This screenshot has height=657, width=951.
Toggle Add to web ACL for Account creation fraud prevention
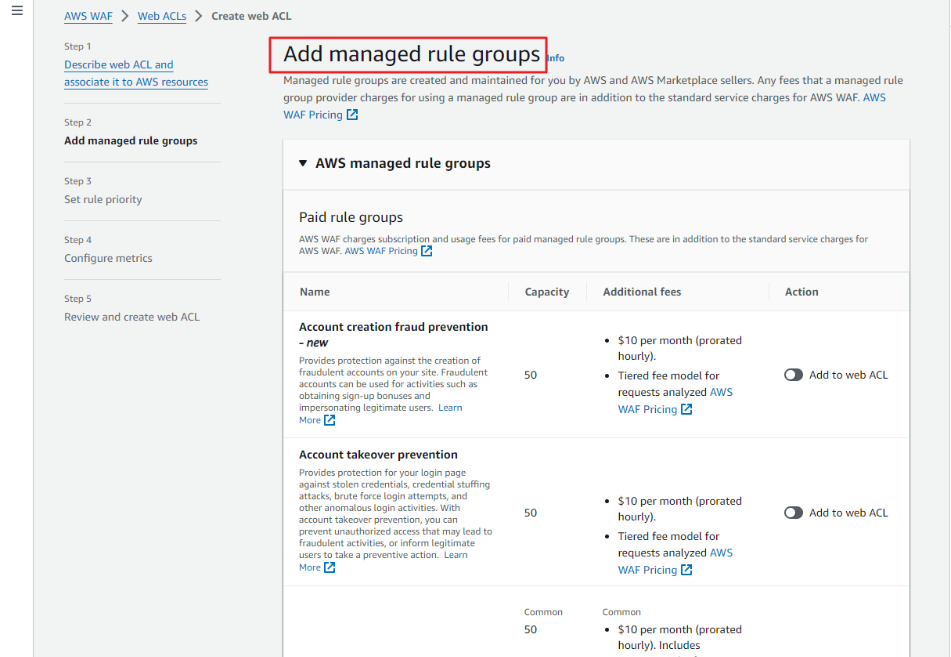(793, 375)
